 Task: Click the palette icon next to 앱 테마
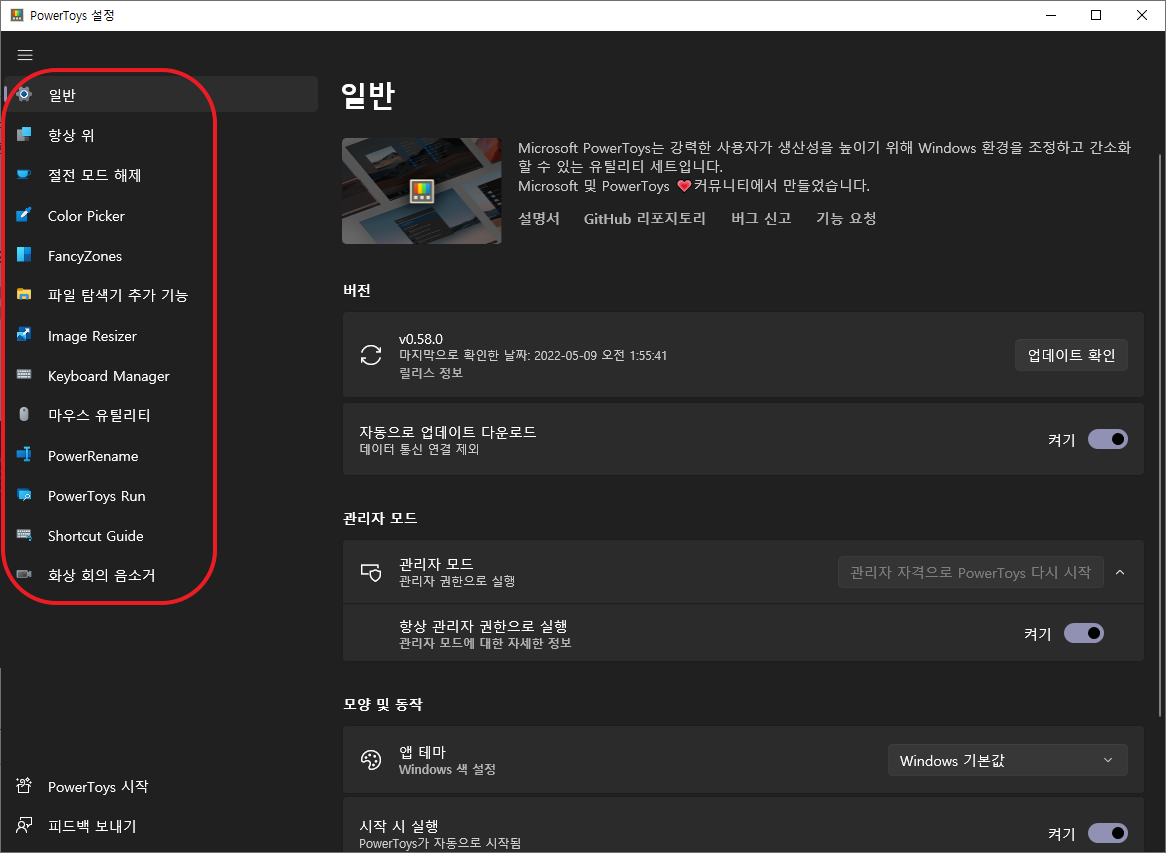tap(370, 760)
